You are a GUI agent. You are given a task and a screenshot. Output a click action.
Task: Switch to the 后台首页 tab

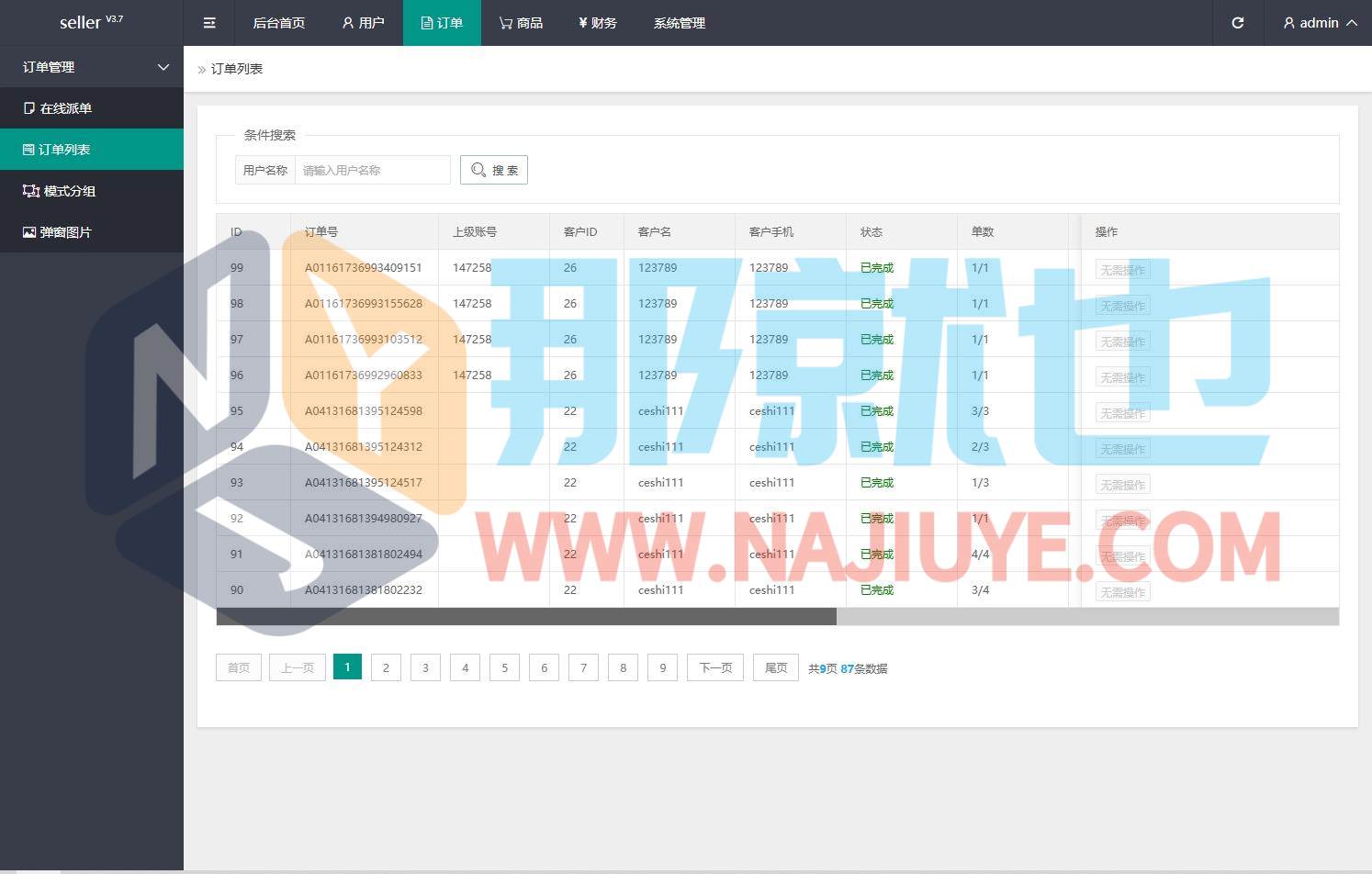[x=278, y=23]
